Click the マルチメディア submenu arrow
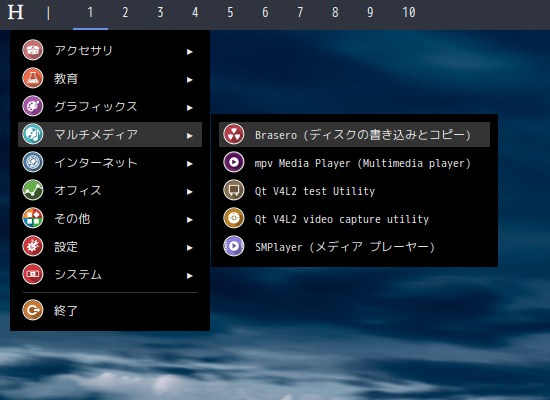The image size is (550, 400). click(x=190, y=136)
